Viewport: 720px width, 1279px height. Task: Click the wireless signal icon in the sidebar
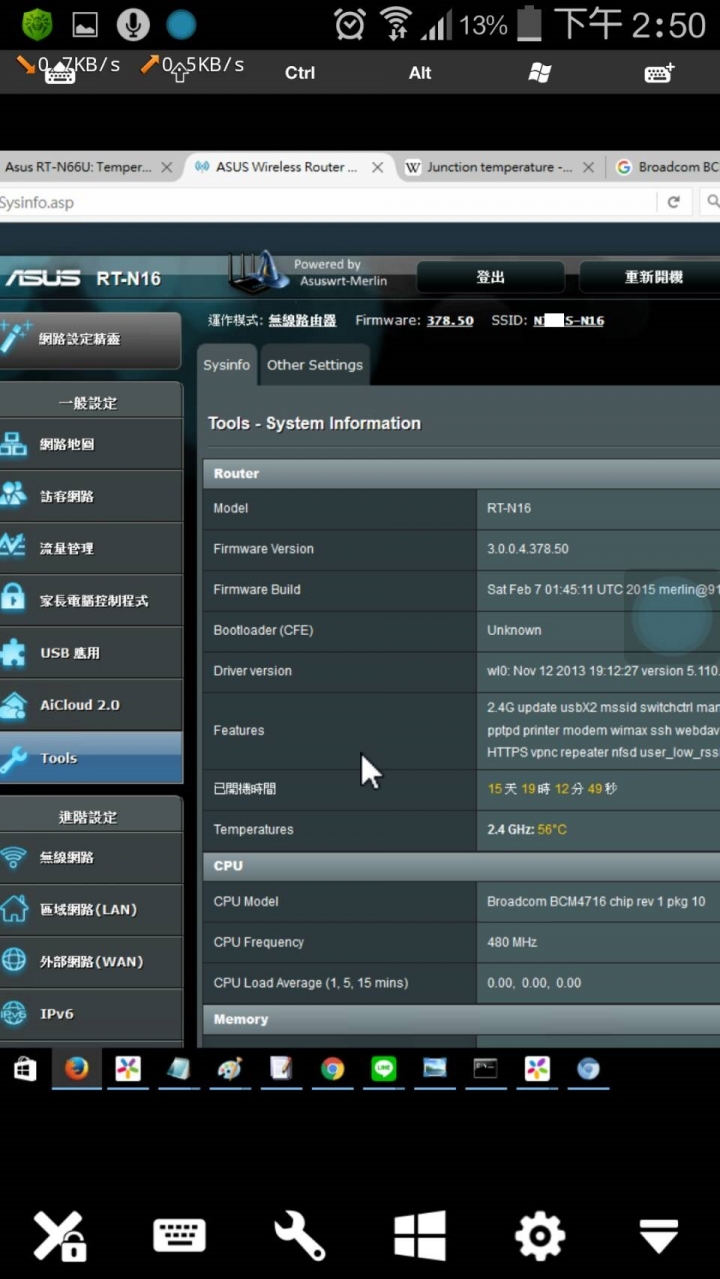(x=13, y=857)
